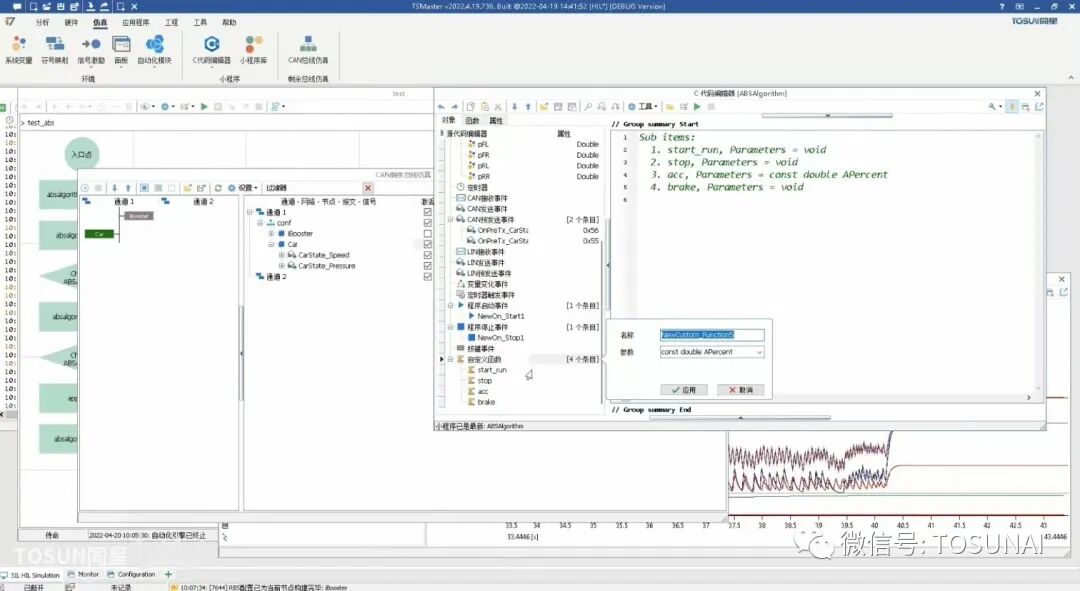Toggle the CarState_Pressure checkbox
The width and height of the screenshot is (1080, 591).
[x=428, y=266]
